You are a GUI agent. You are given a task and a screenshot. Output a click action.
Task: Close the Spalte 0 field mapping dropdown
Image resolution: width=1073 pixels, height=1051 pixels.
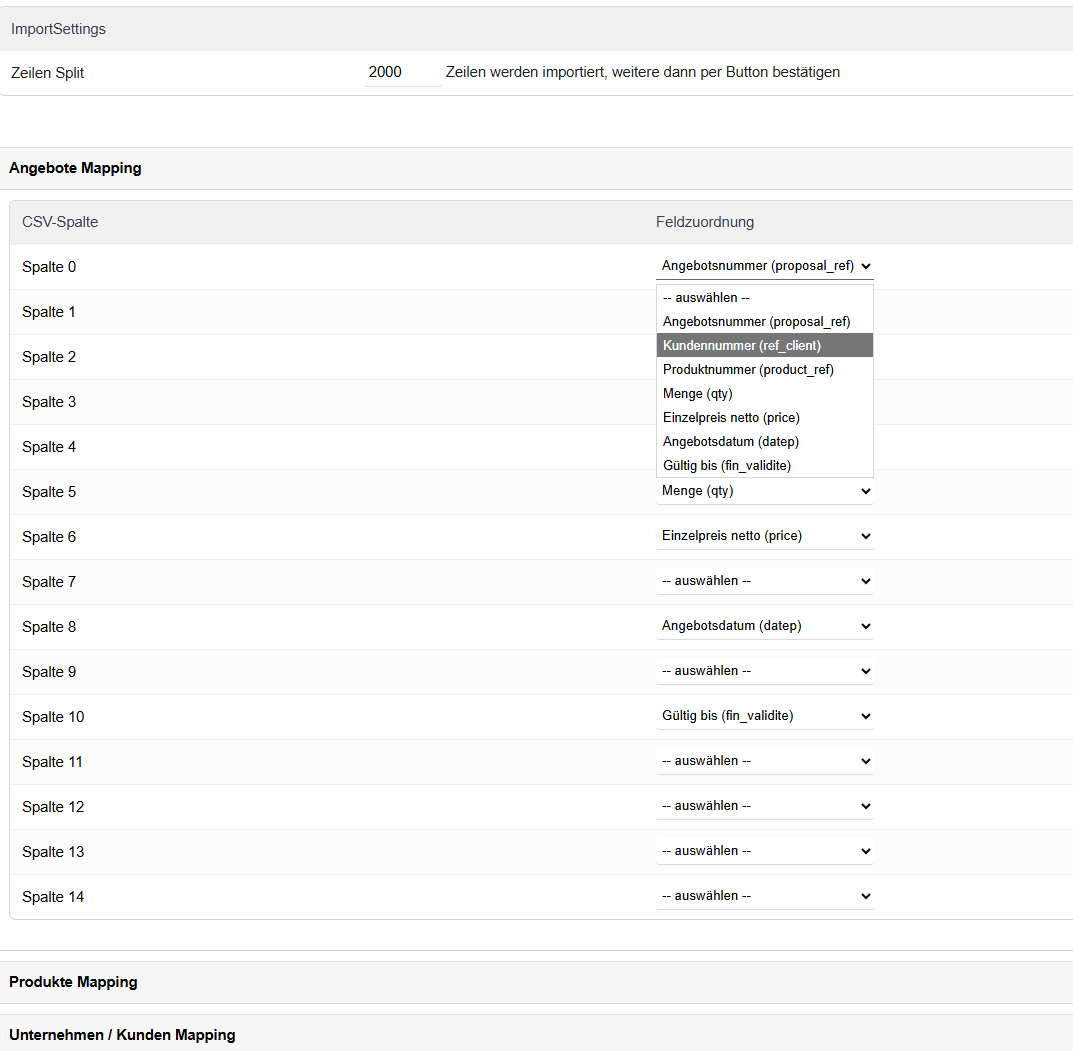click(764, 266)
